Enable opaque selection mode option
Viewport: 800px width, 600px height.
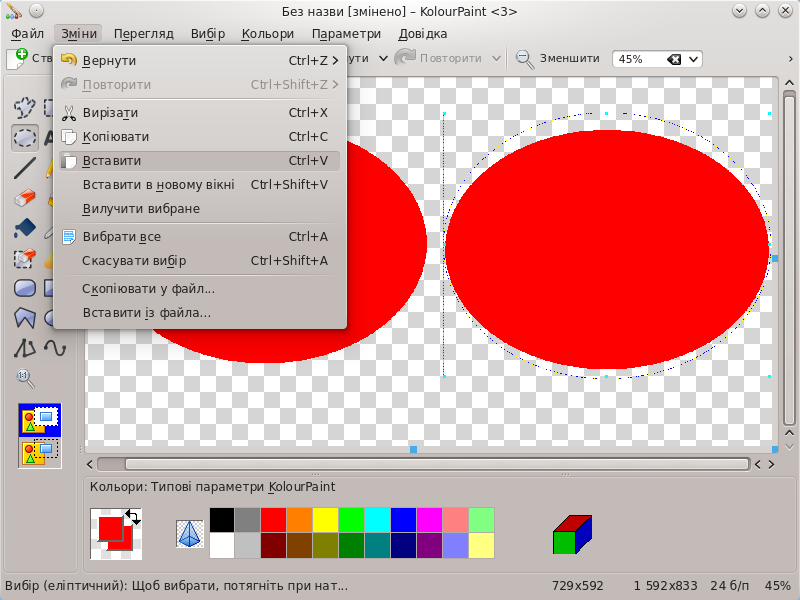click(40, 419)
